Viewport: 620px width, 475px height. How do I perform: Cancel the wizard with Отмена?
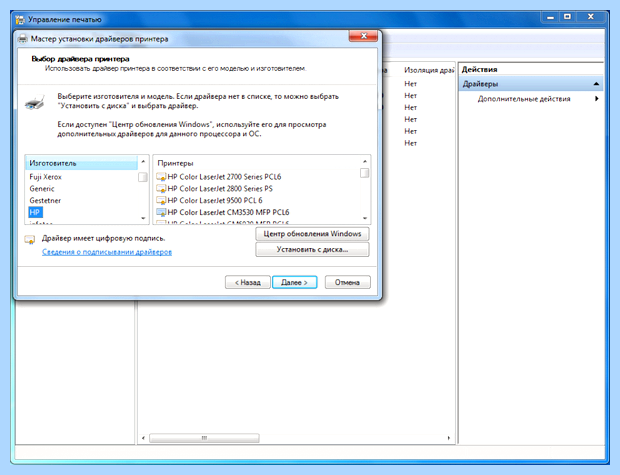tap(348, 282)
